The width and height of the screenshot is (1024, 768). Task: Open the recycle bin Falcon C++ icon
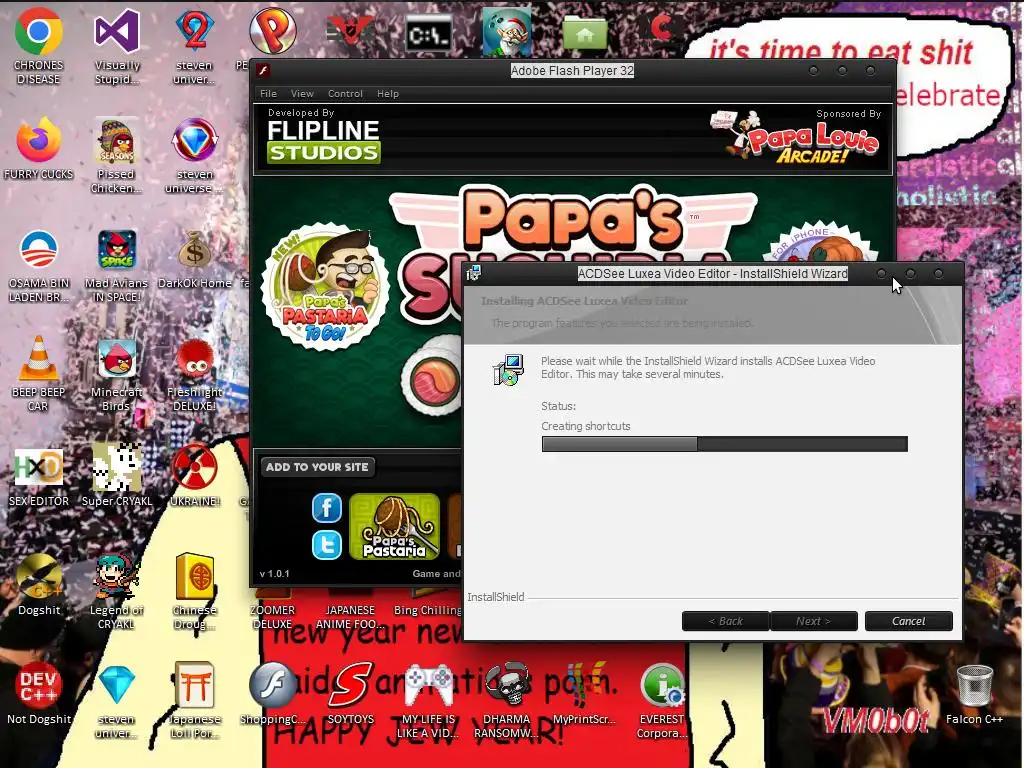pos(974,684)
